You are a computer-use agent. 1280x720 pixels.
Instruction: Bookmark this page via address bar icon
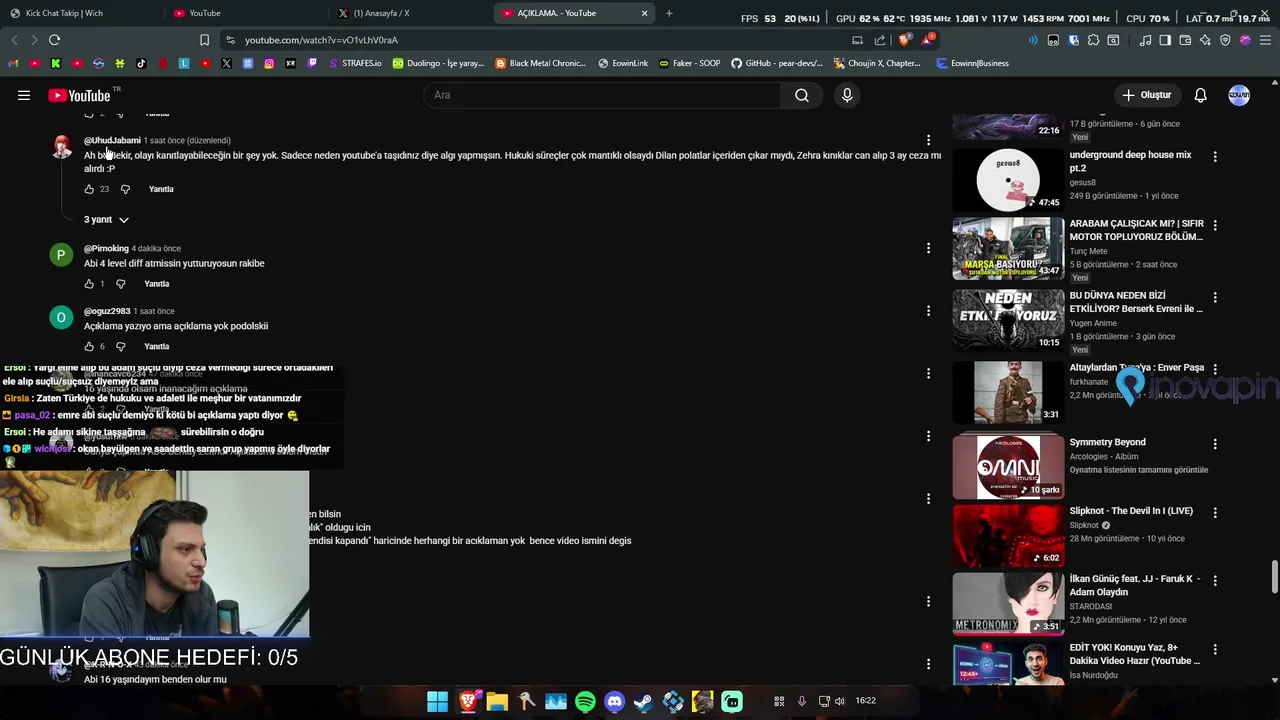pyautogui.click(x=204, y=40)
